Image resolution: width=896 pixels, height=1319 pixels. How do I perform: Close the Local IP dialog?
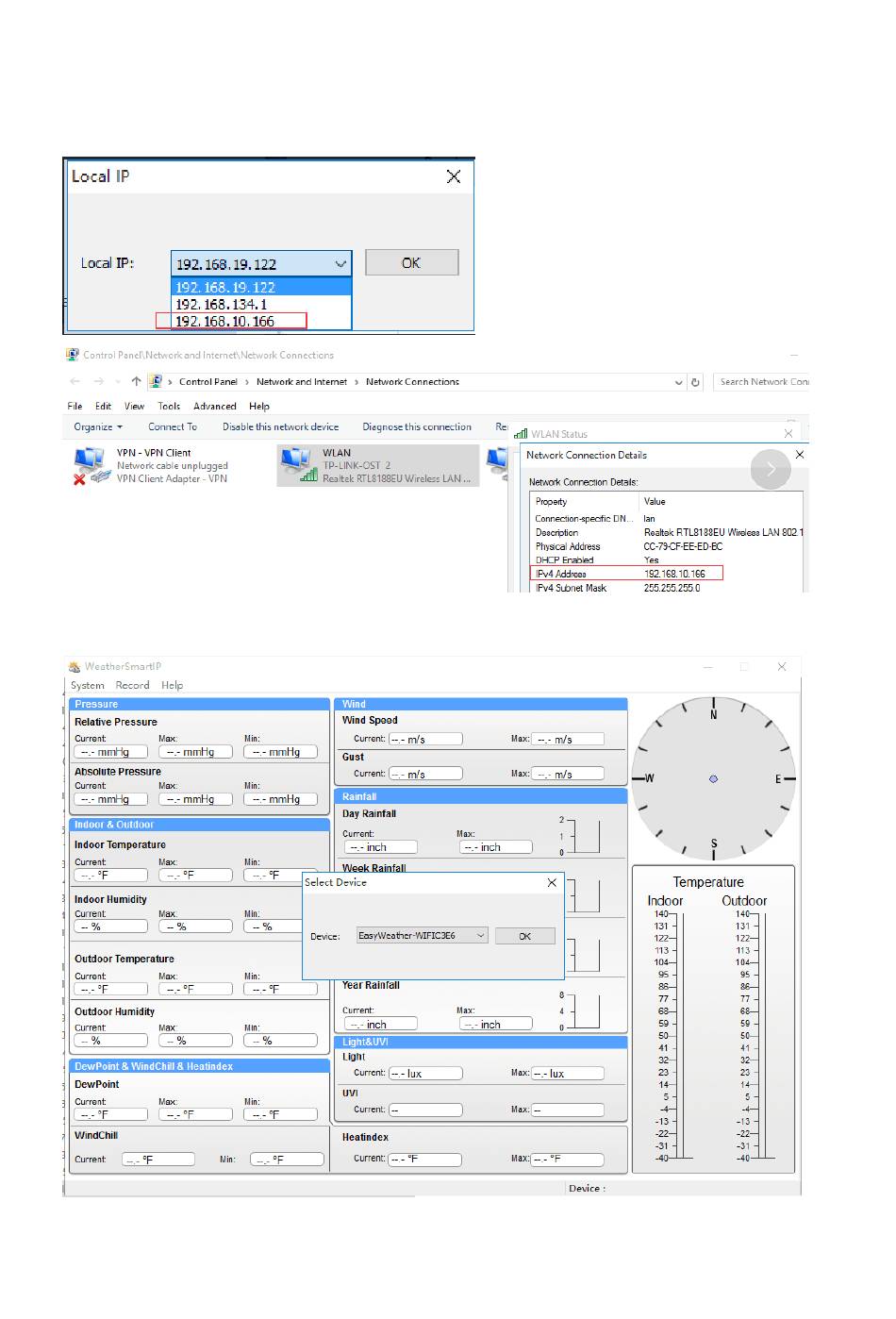[x=454, y=176]
